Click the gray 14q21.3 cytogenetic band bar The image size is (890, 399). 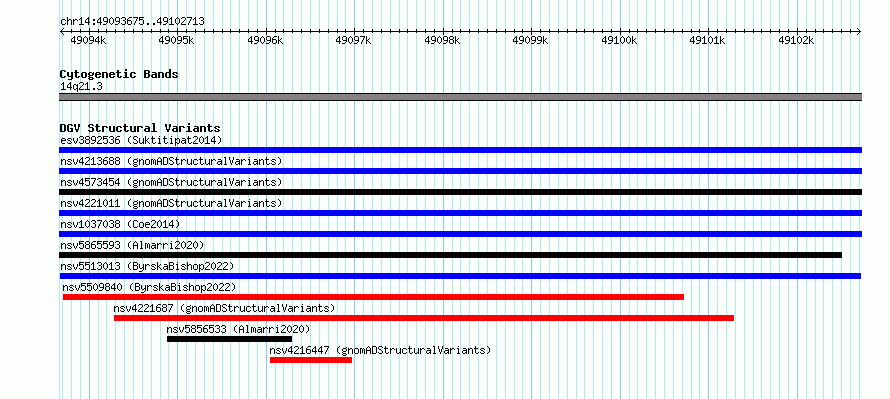[460, 97]
